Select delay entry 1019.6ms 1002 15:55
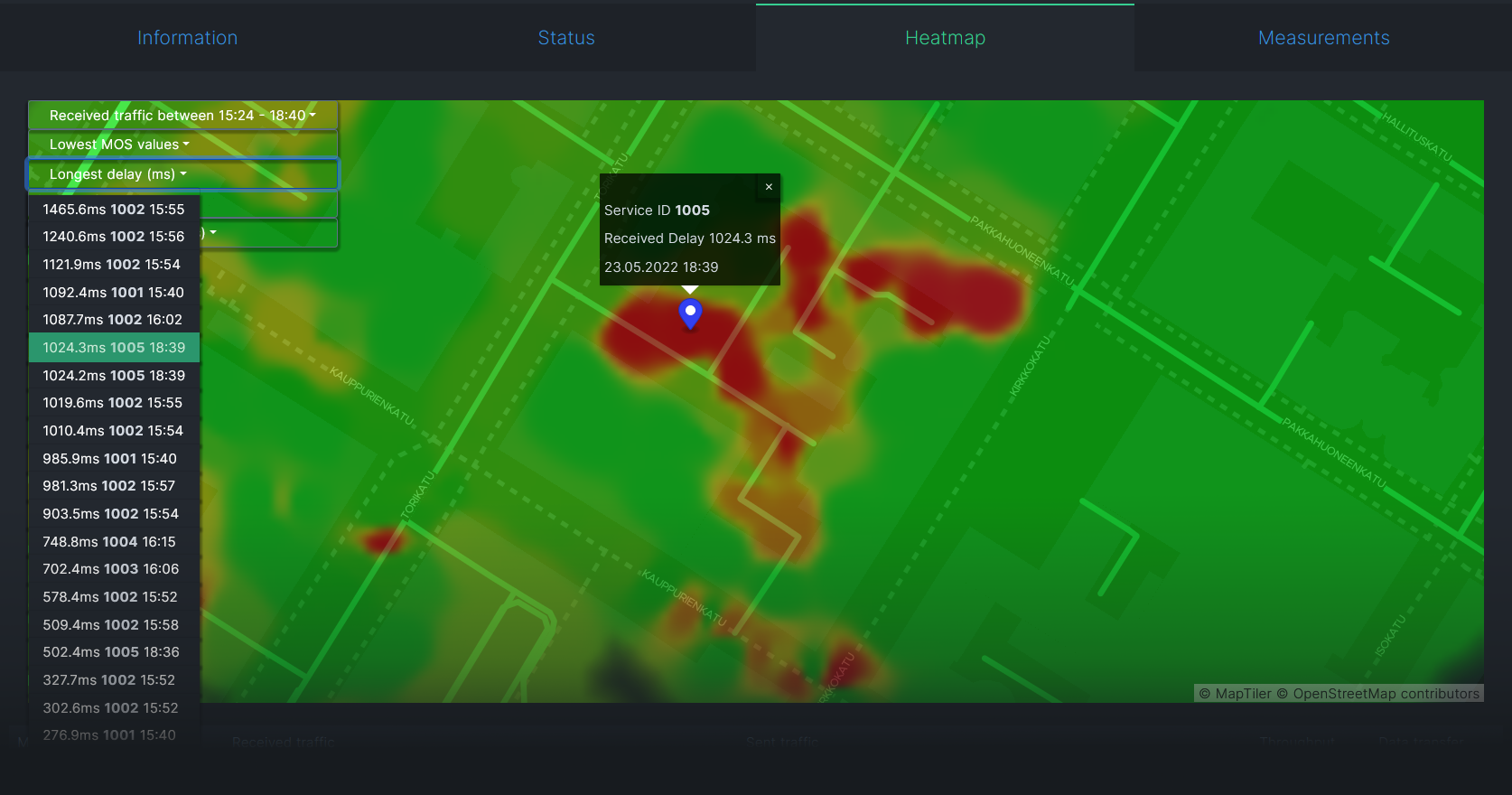This screenshot has width=1512, height=795. (114, 403)
